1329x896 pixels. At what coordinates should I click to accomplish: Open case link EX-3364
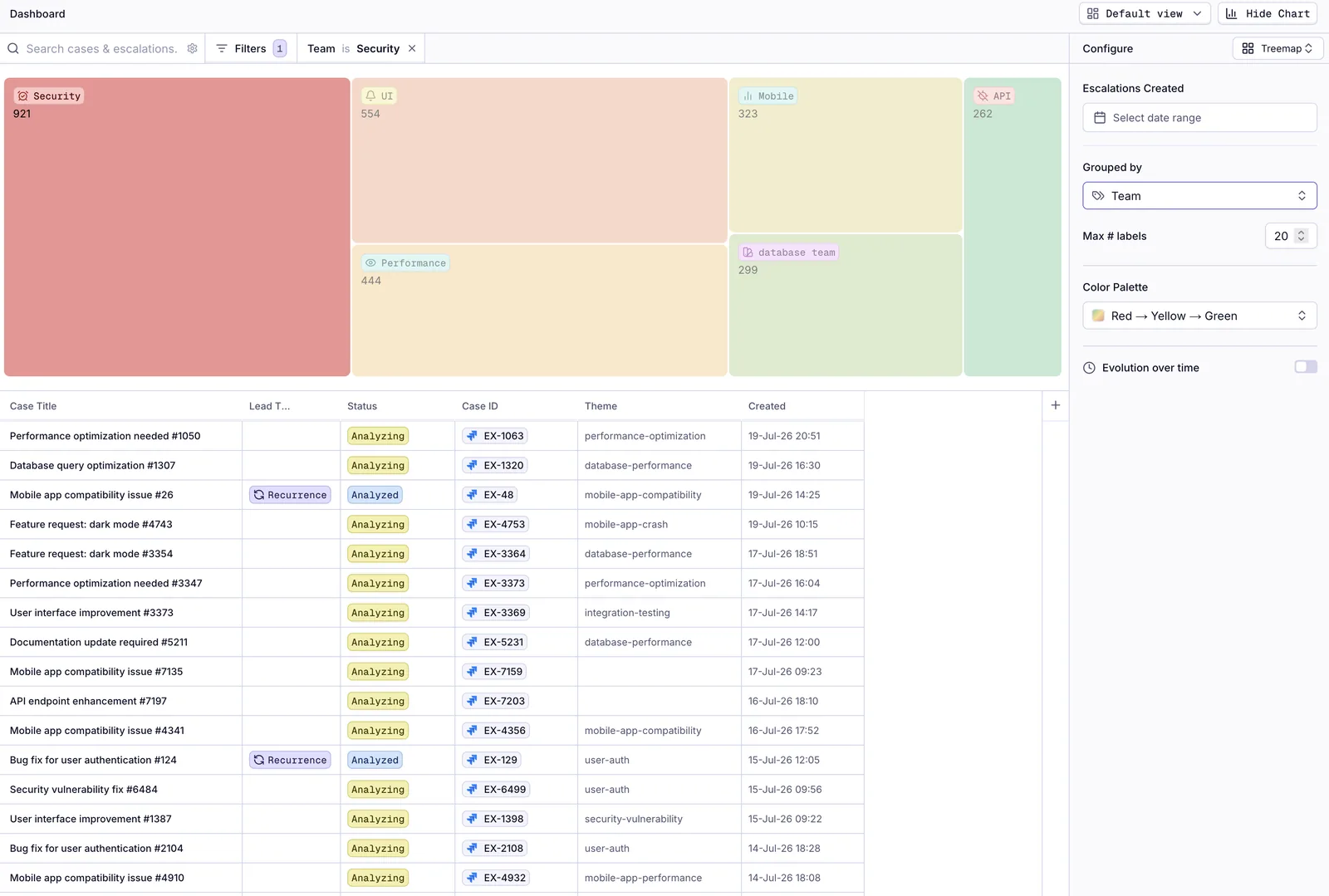(495, 554)
